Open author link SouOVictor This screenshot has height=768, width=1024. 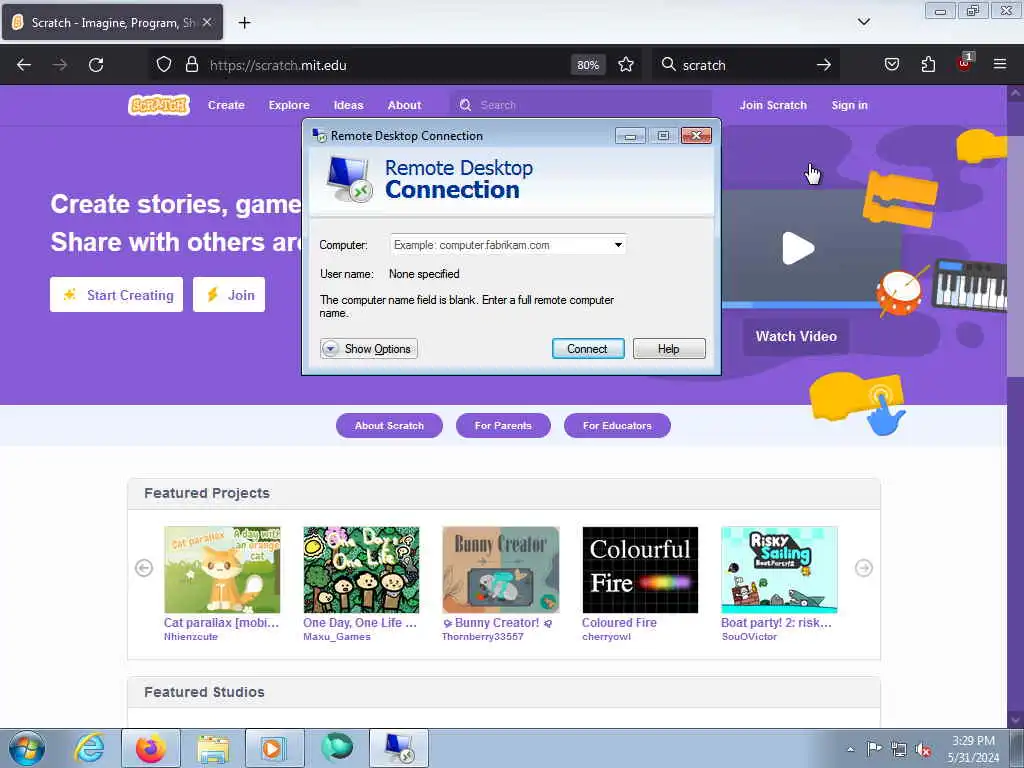(x=749, y=637)
